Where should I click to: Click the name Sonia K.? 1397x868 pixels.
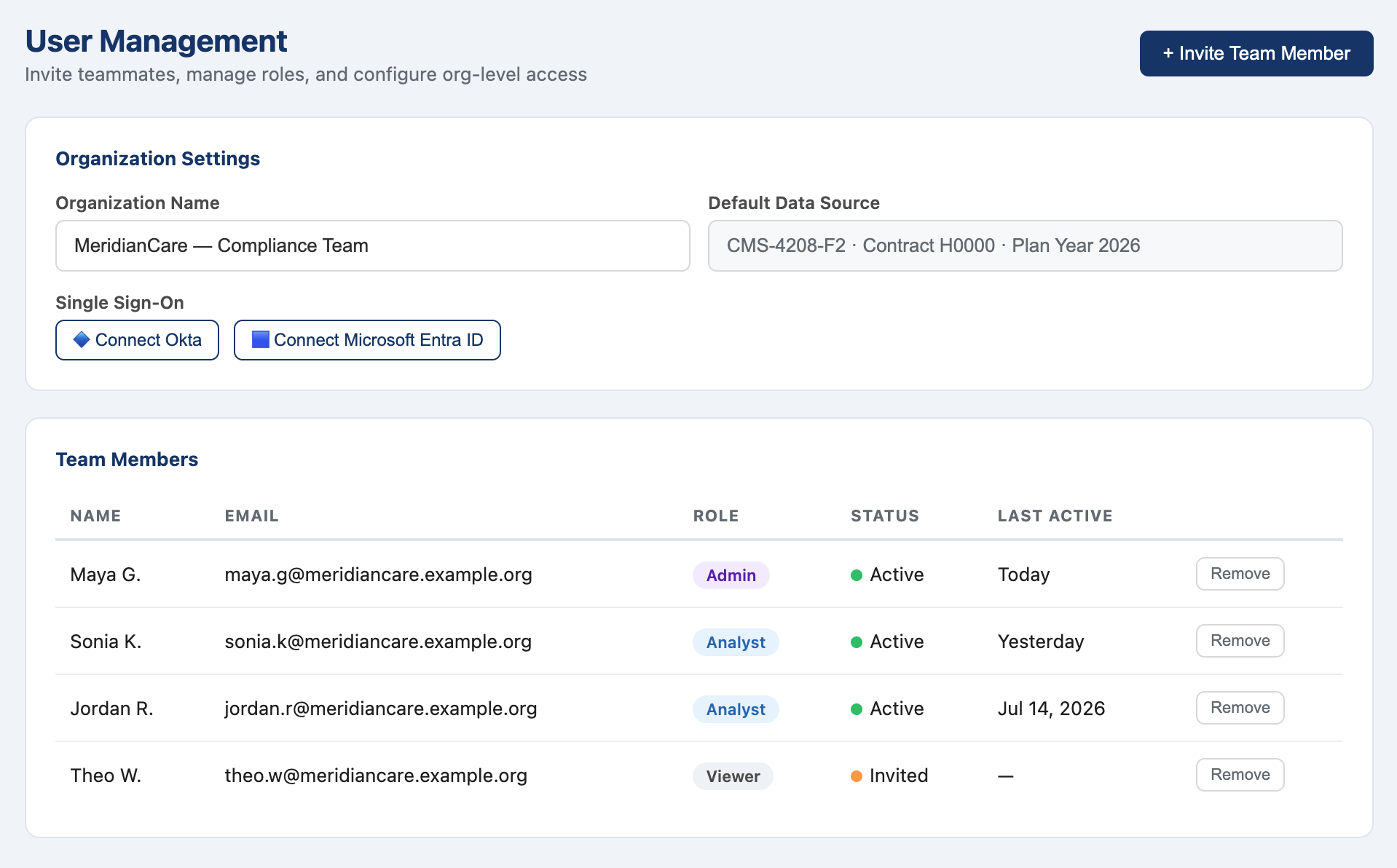point(106,642)
